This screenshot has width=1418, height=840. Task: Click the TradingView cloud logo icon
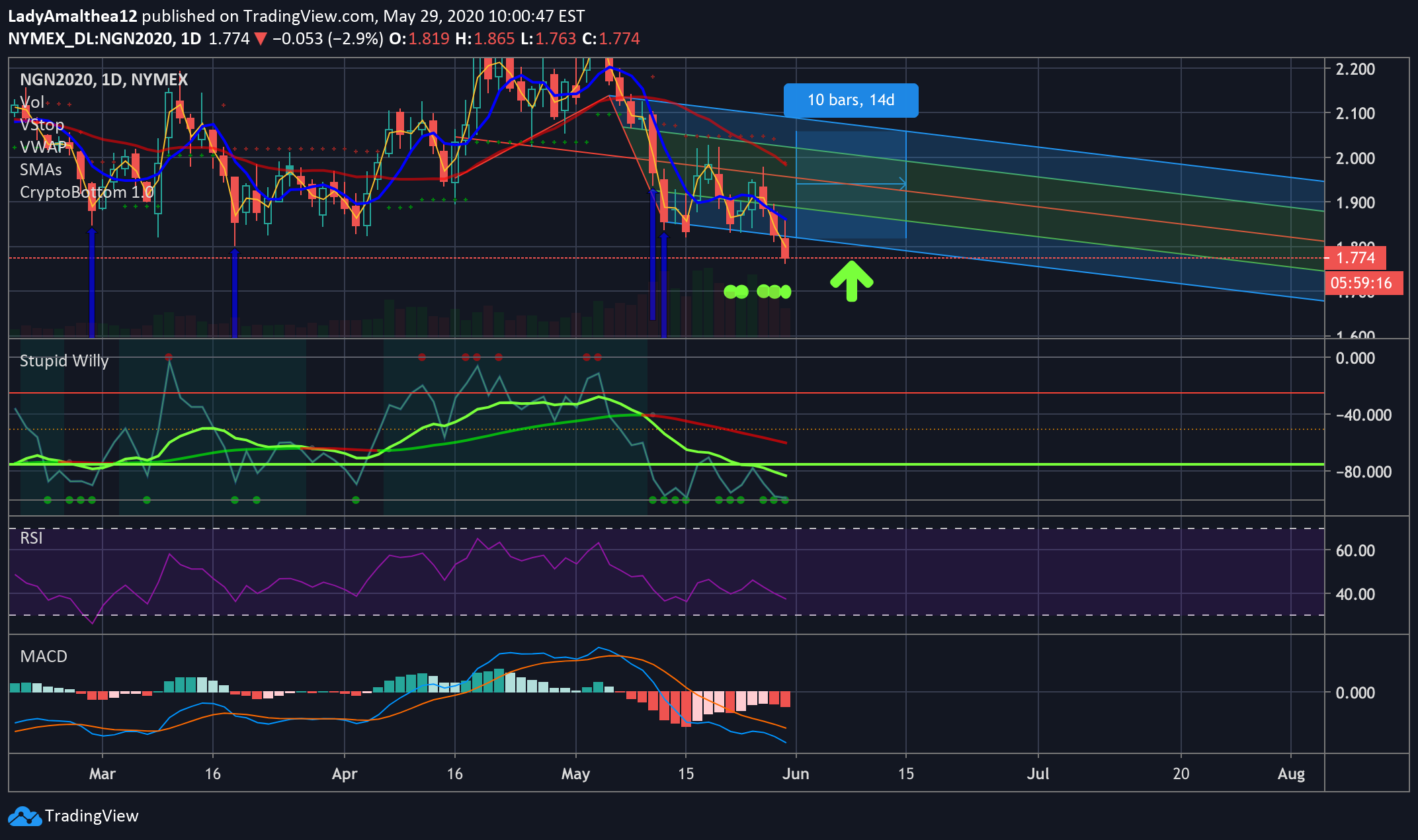tap(24, 816)
